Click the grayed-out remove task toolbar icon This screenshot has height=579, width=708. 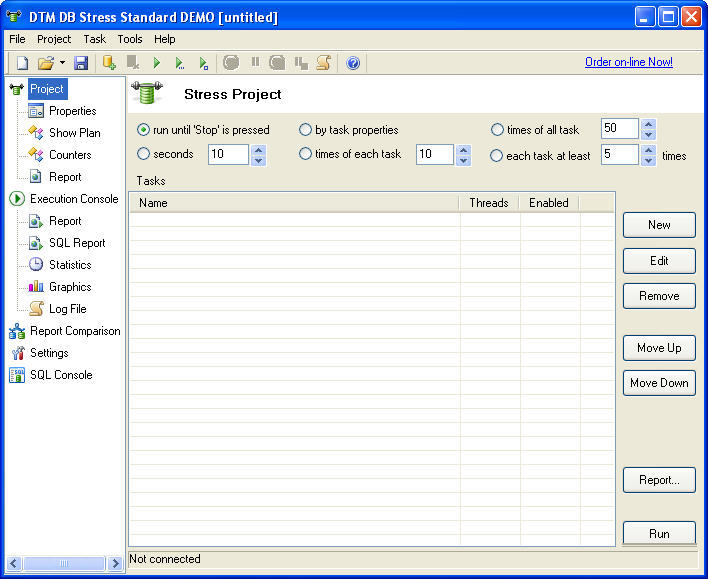[133, 63]
